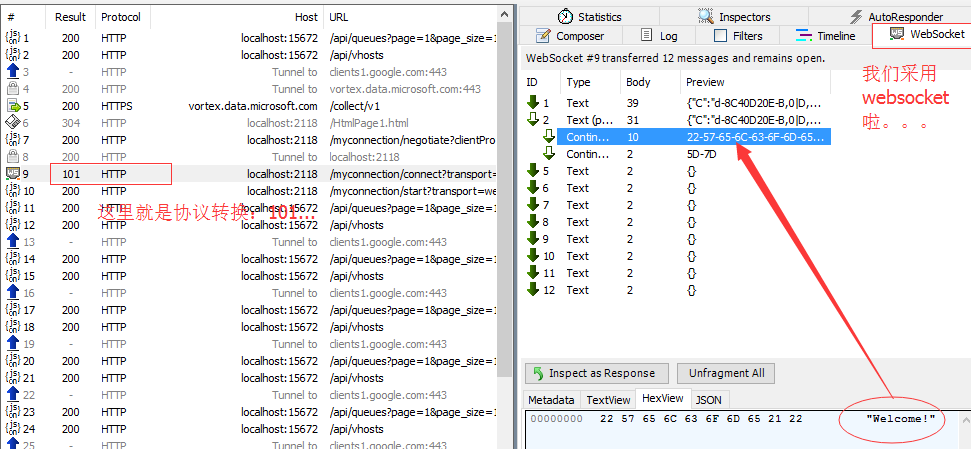Click the green down arrow of message 1

[533, 103]
